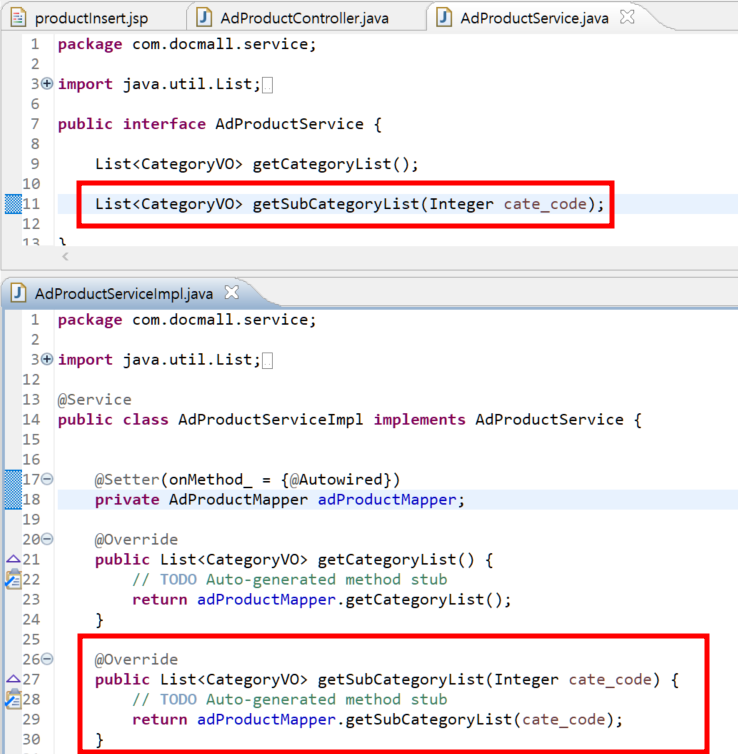
Task: Collapse getCategoryList method at line 20
Action: click(47, 539)
